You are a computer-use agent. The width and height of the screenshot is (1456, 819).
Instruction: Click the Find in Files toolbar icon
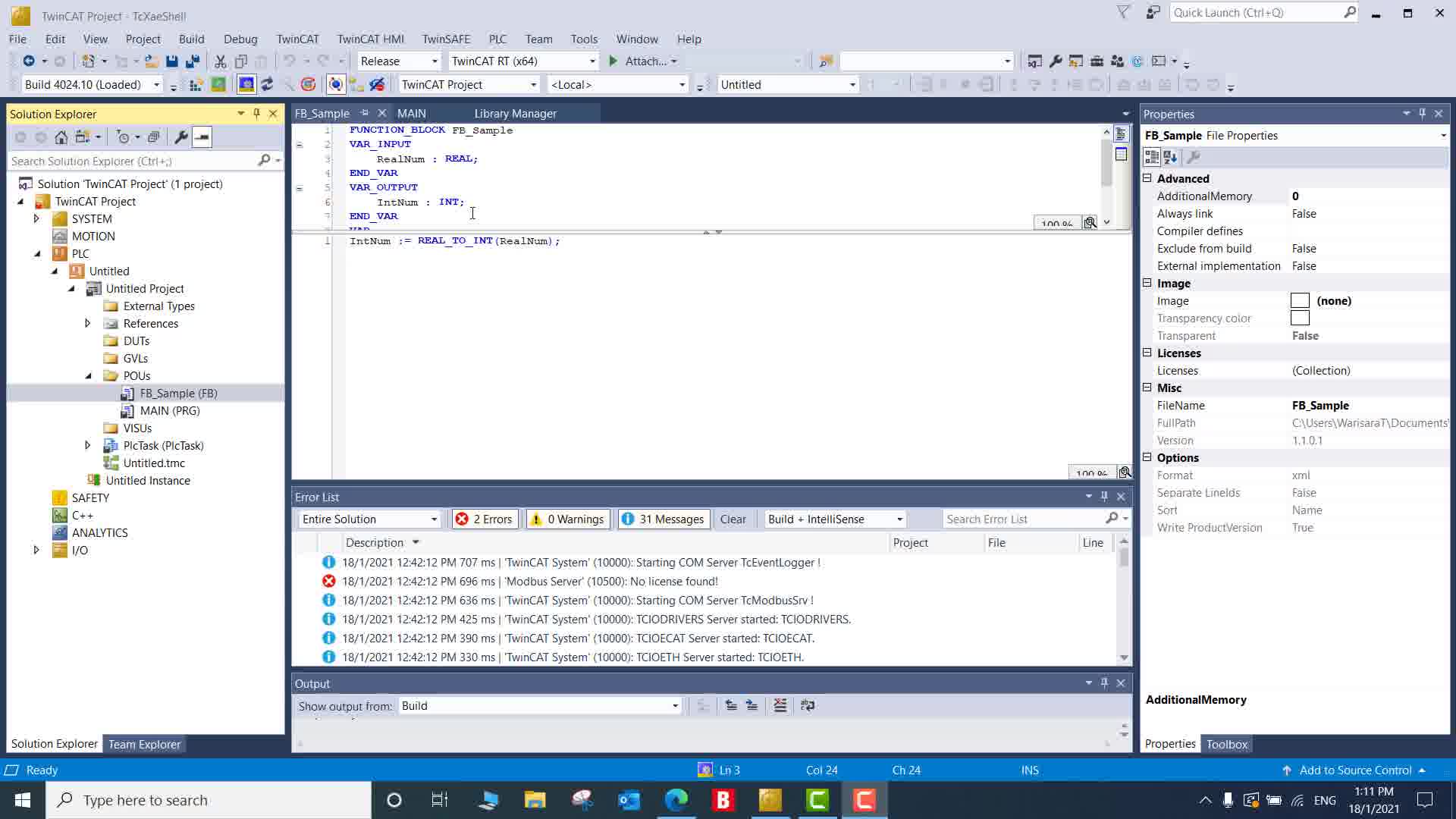[x=826, y=61]
